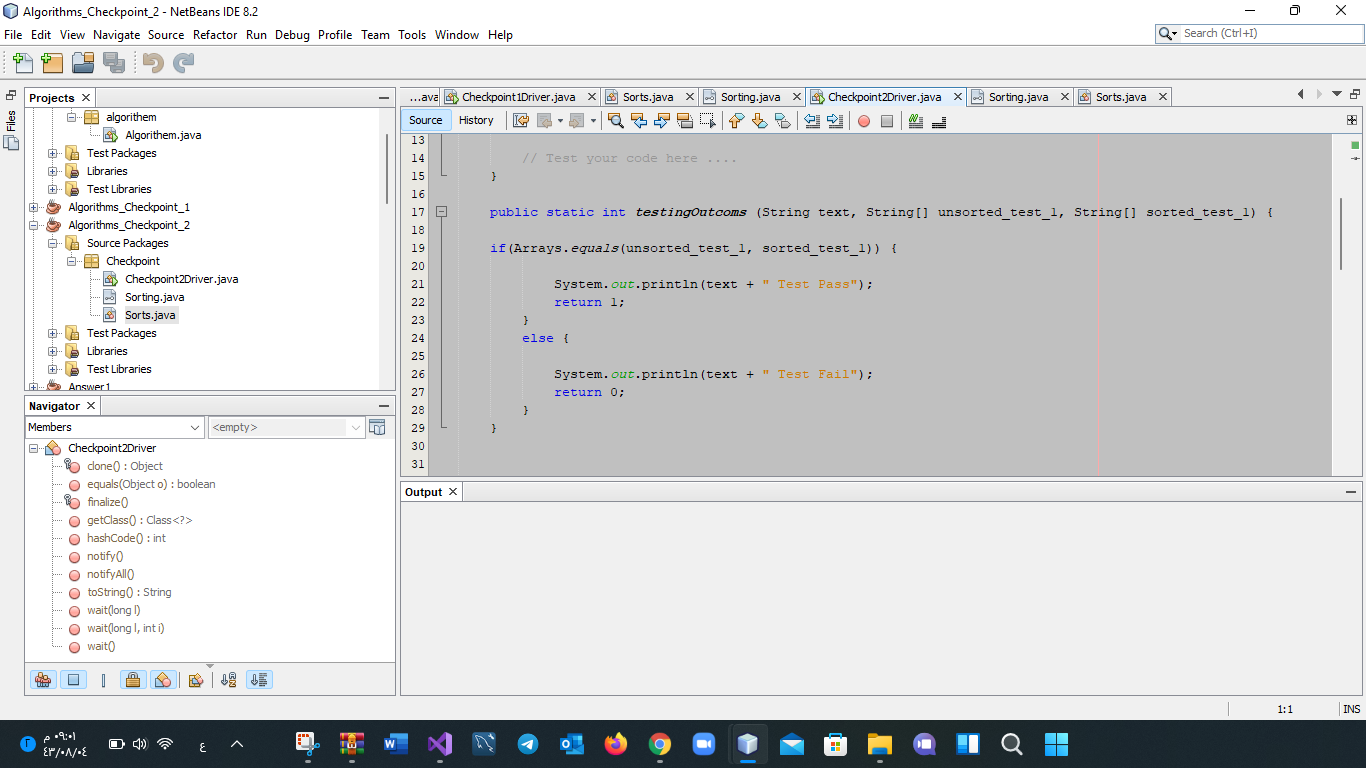
Task: Click the Save All icon
Action: click(113, 62)
